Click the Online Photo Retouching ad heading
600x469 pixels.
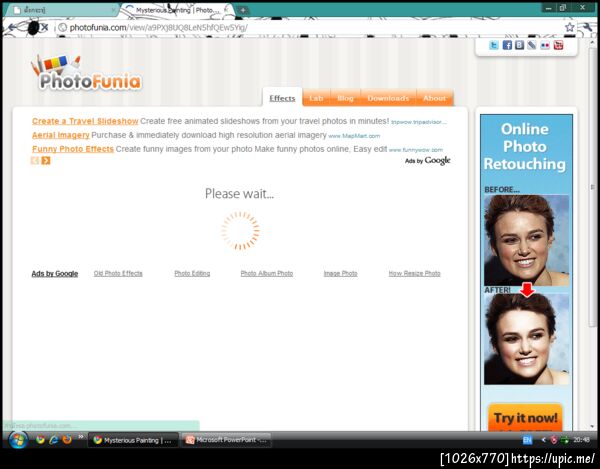(525, 147)
